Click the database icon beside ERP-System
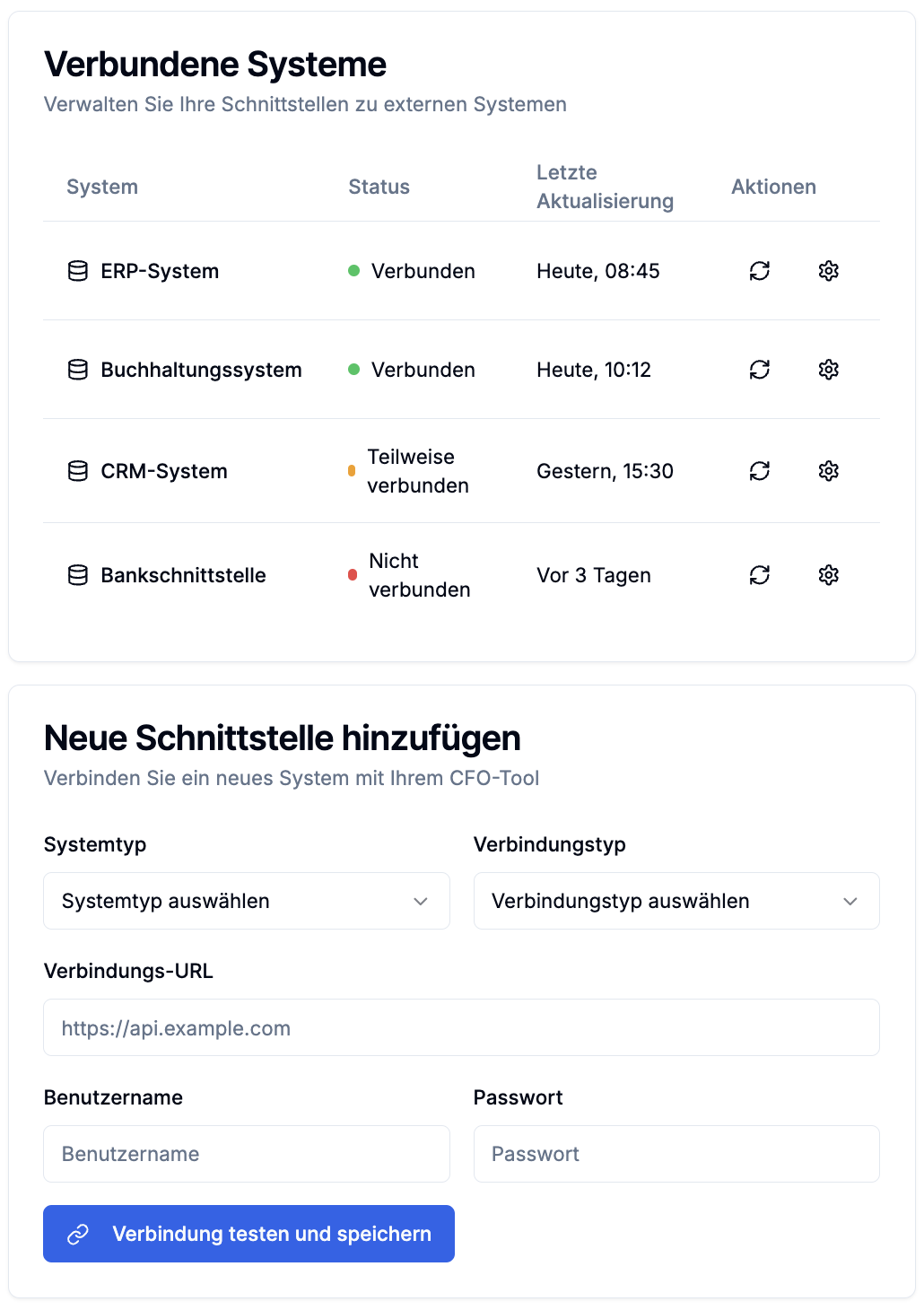This screenshot has height=1310, width=924. pyautogui.click(x=78, y=271)
